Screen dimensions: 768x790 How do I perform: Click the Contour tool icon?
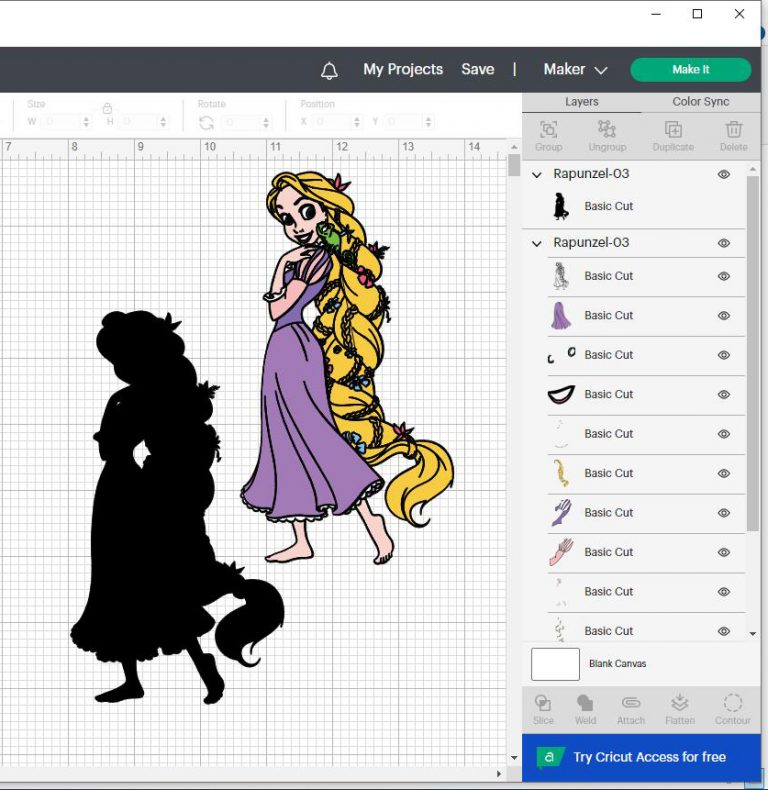pos(733,703)
